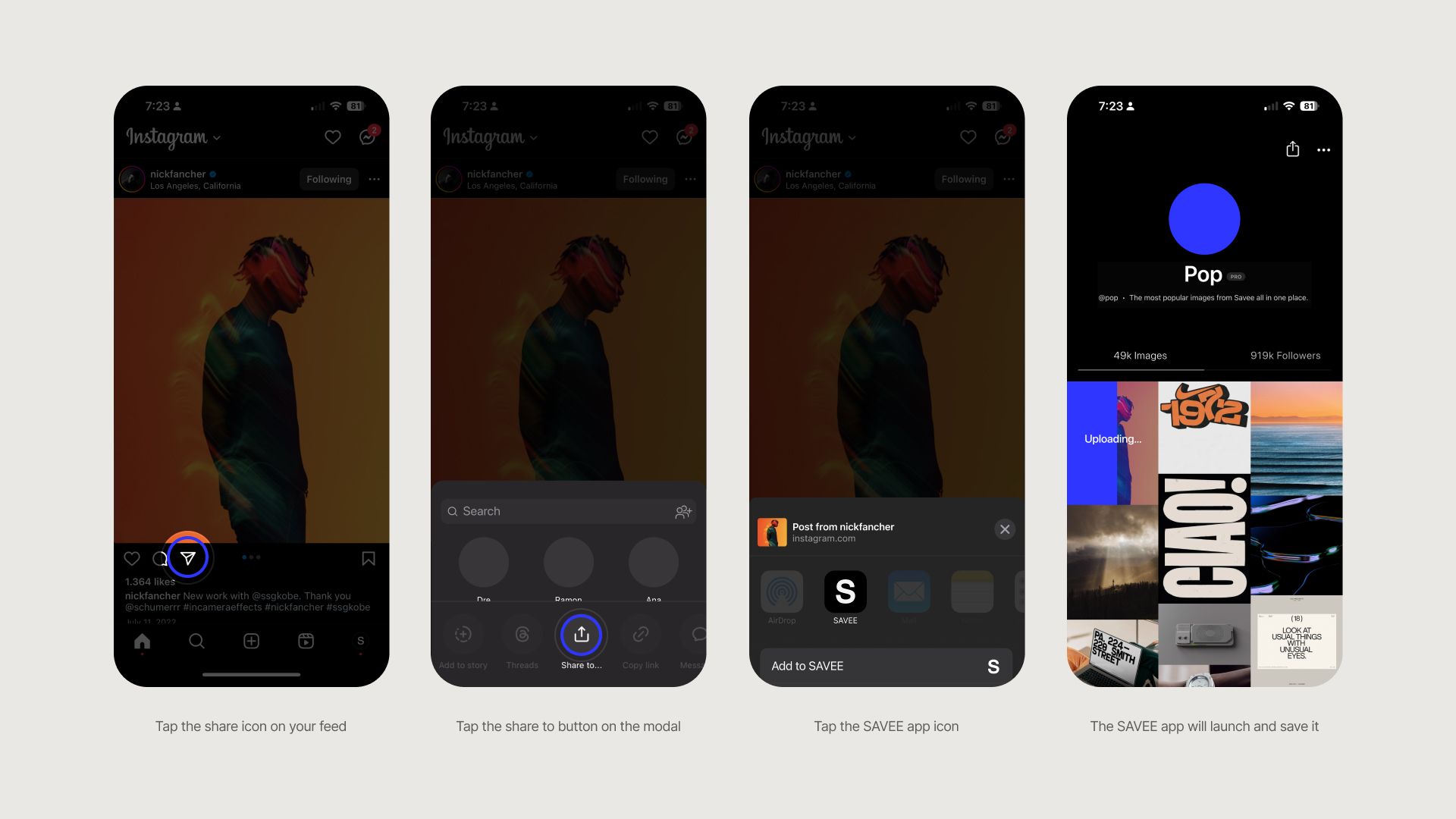Select the 919k Followers tab in SAVEE

[1283, 355]
